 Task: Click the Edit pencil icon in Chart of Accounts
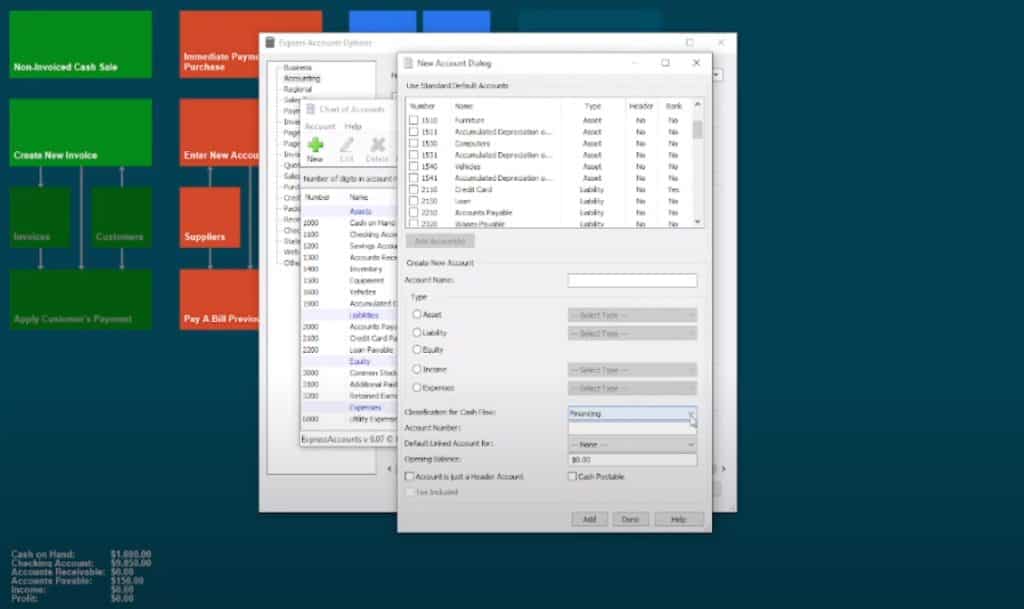tap(346, 146)
